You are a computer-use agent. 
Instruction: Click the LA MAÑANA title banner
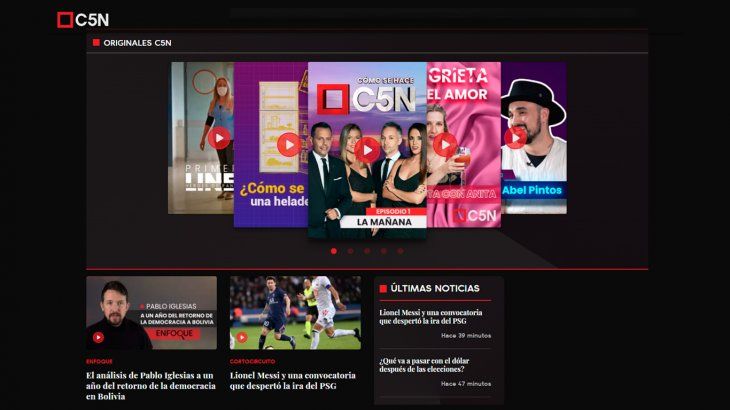coord(384,222)
